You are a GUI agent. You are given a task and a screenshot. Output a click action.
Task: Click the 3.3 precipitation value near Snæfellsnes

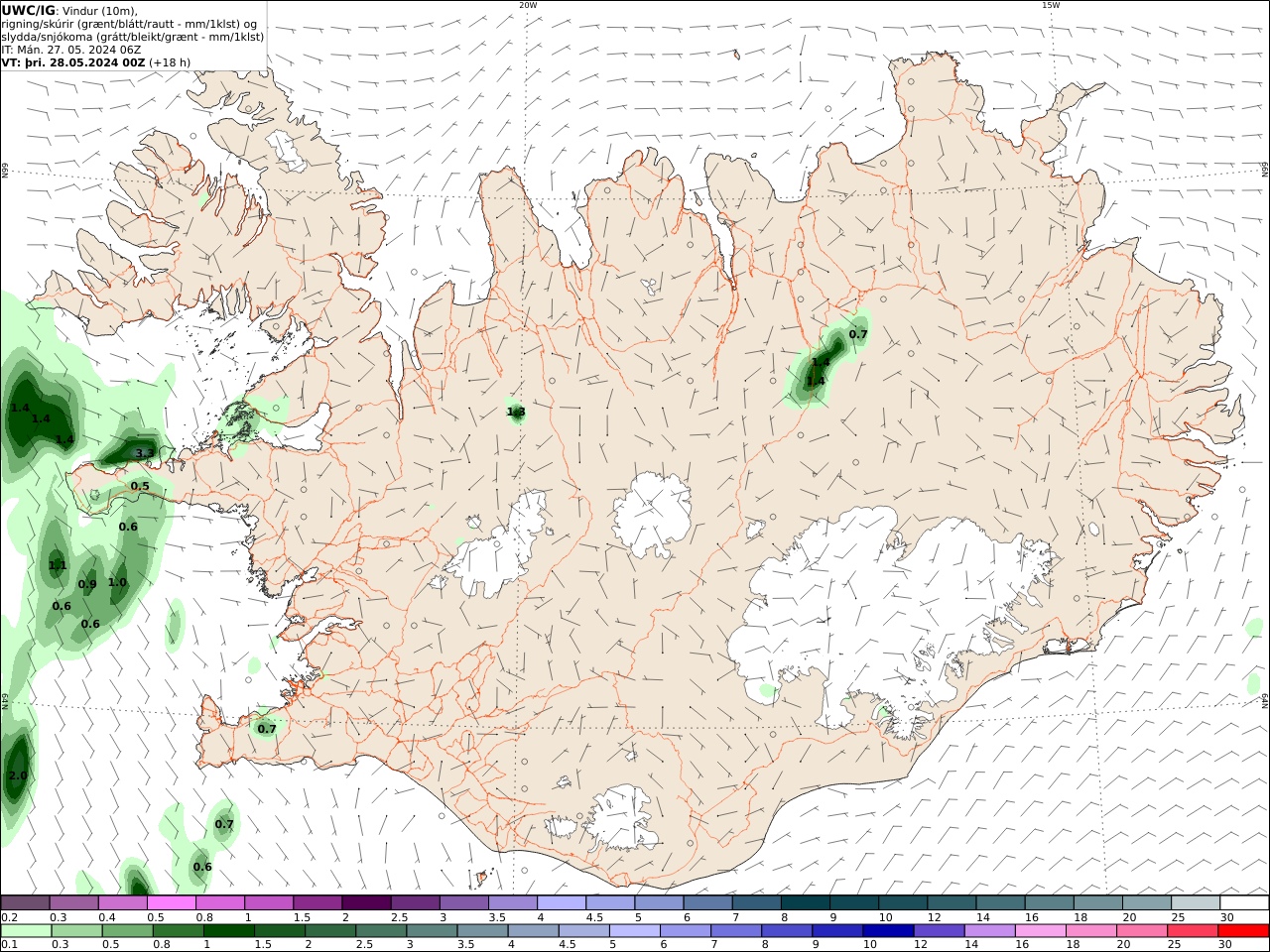[144, 453]
